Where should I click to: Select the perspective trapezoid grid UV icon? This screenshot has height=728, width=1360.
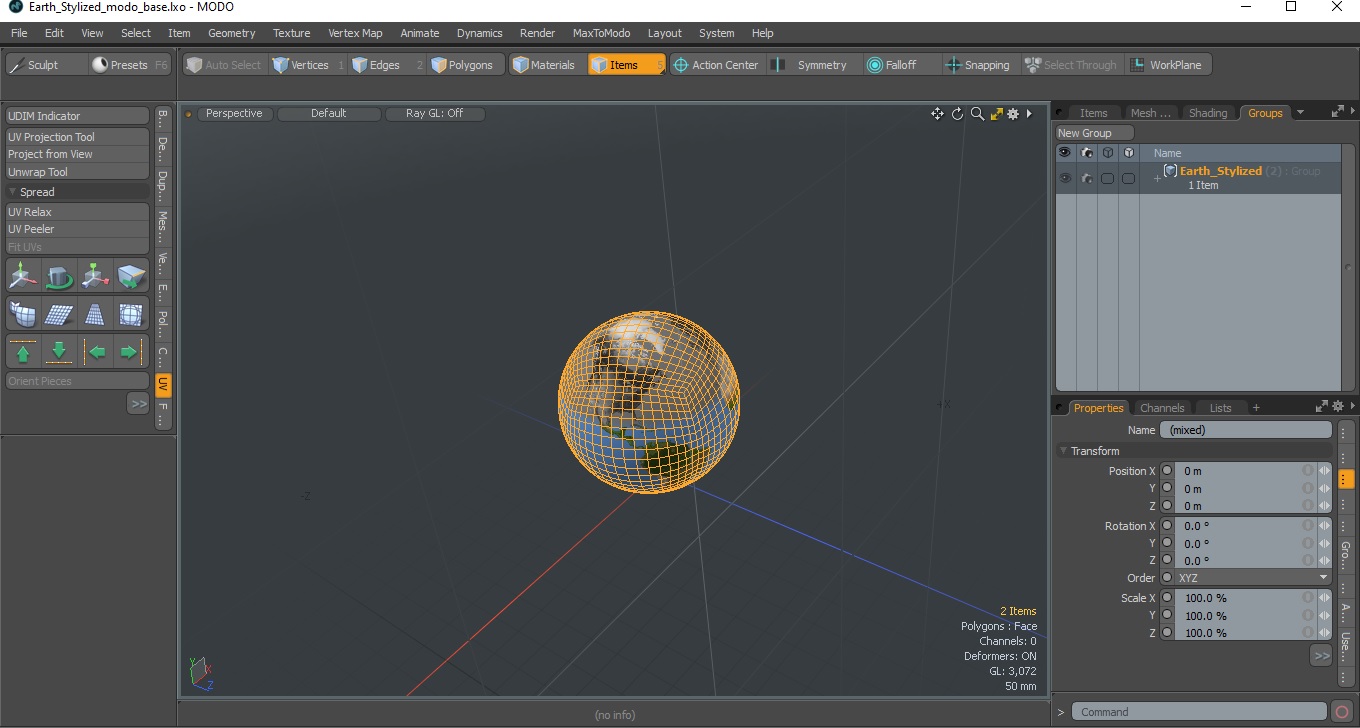point(95,314)
